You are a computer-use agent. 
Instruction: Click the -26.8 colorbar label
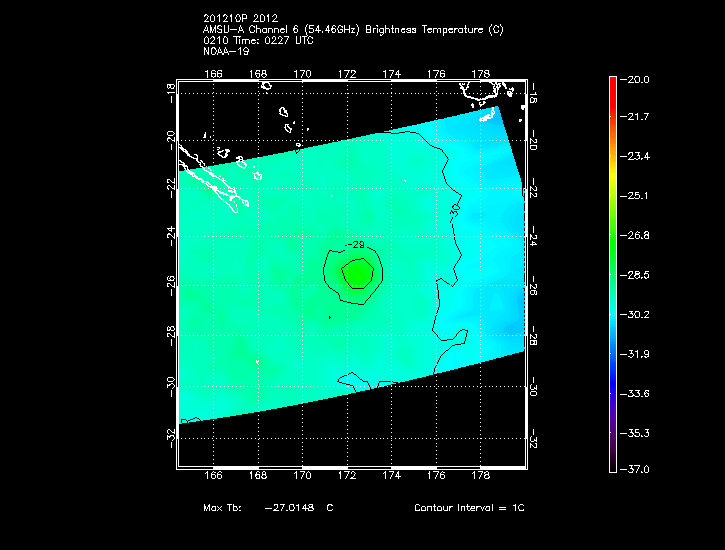click(634, 235)
